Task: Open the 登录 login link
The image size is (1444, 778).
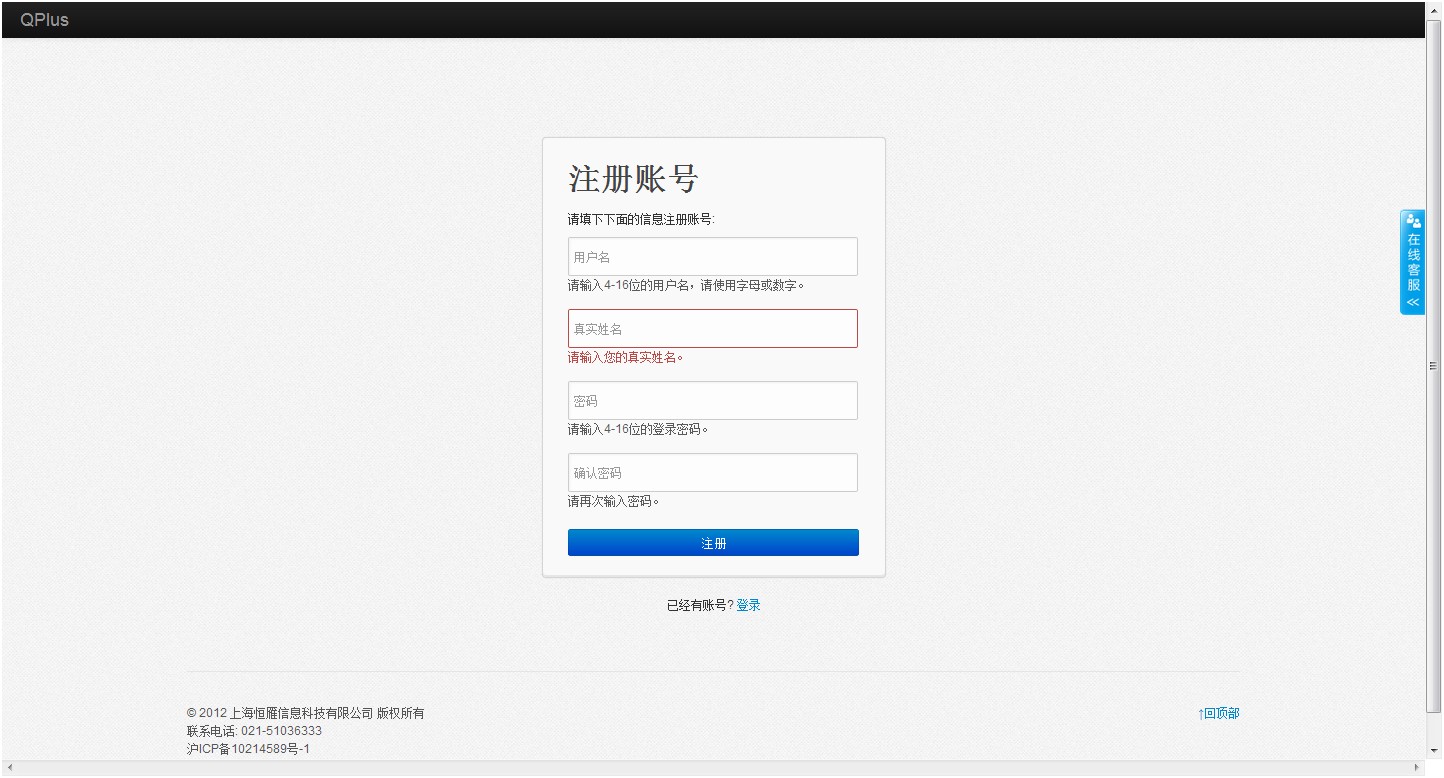Action: (748, 605)
